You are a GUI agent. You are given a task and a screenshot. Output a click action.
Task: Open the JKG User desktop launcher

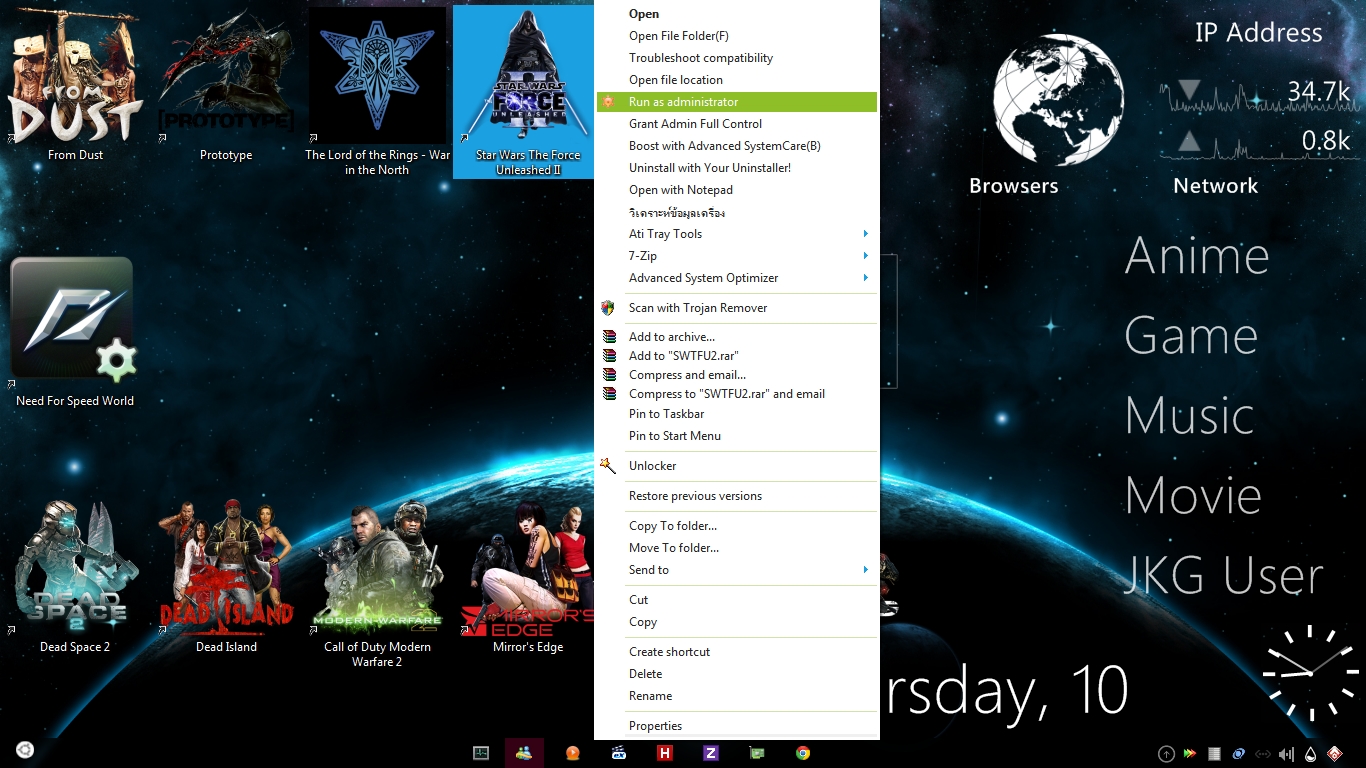[1223, 576]
